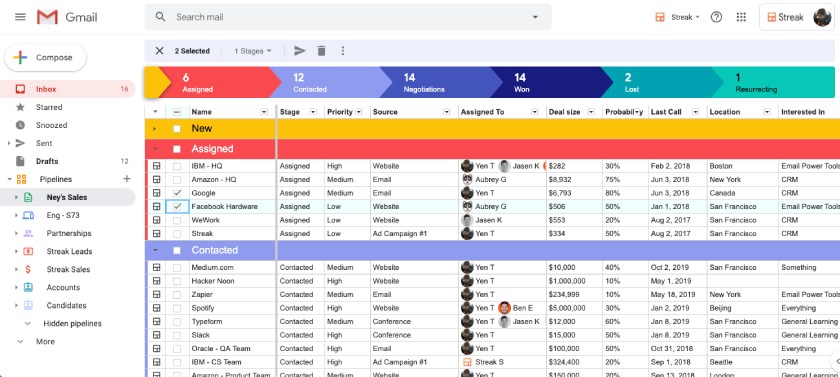Image resolution: width=840 pixels, height=377 pixels.
Task: Open the Stage column dropdown
Action: click(x=312, y=112)
